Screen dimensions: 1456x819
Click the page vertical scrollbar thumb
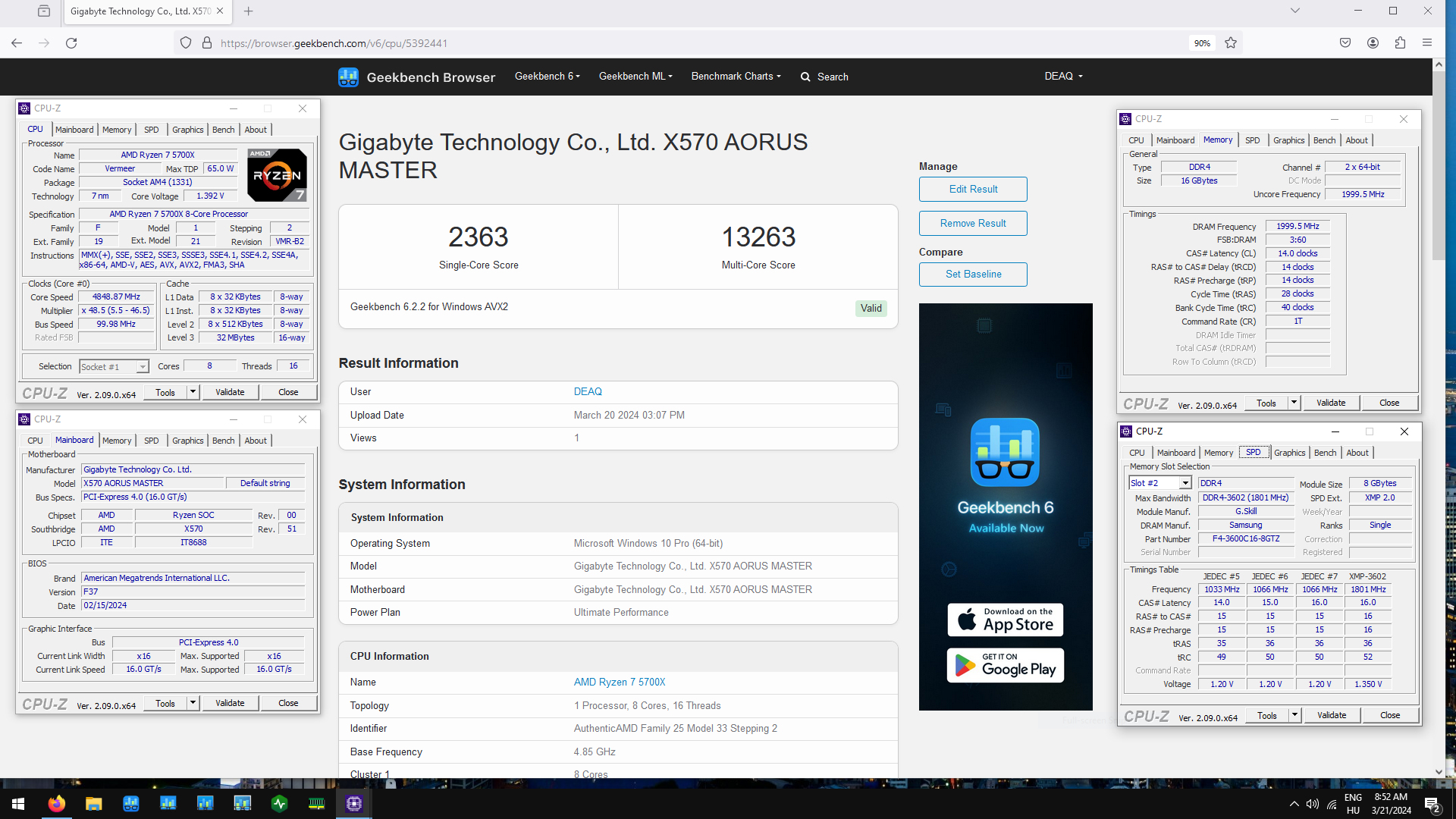tap(1439, 167)
